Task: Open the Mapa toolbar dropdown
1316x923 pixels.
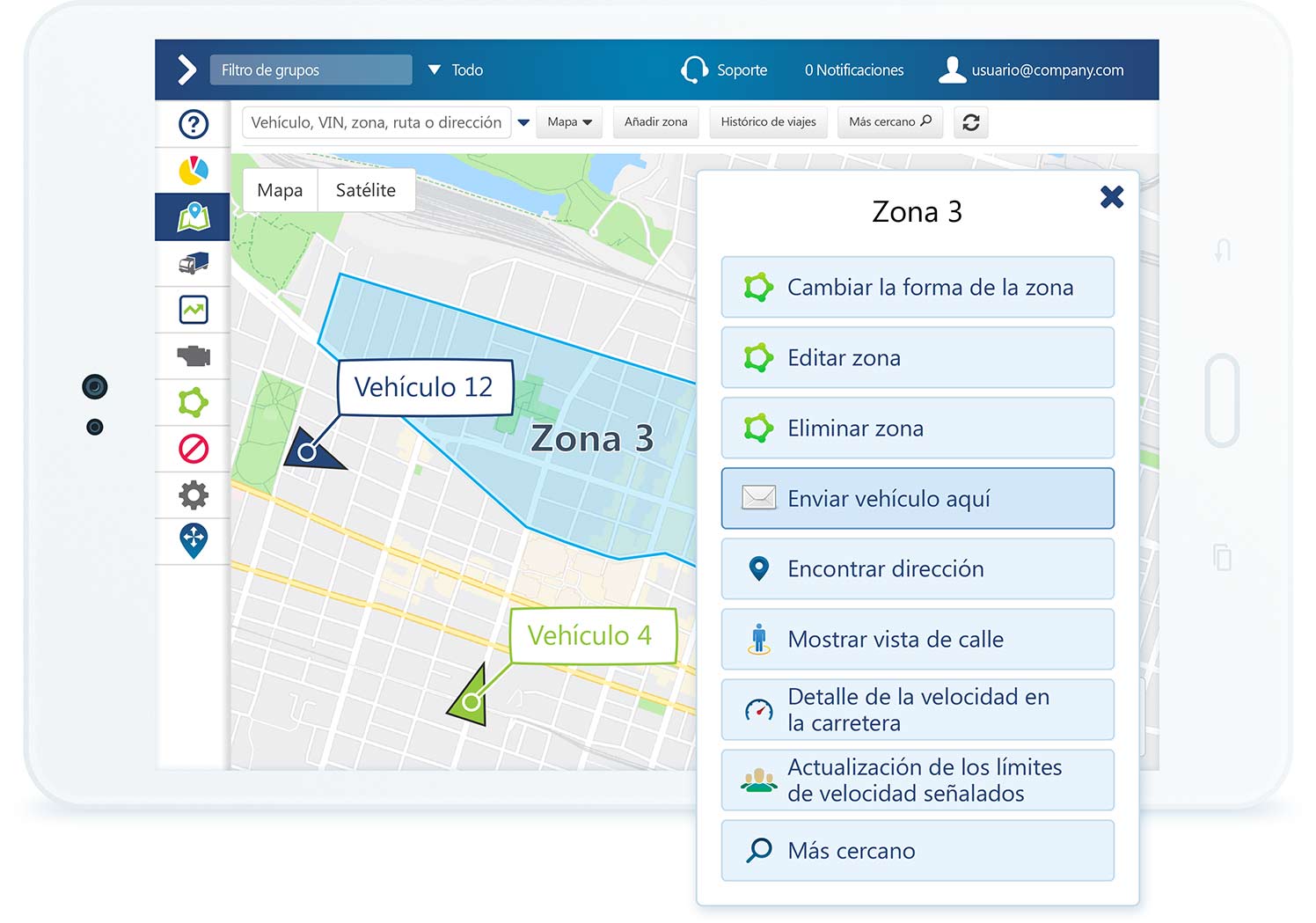Action: (569, 122)
